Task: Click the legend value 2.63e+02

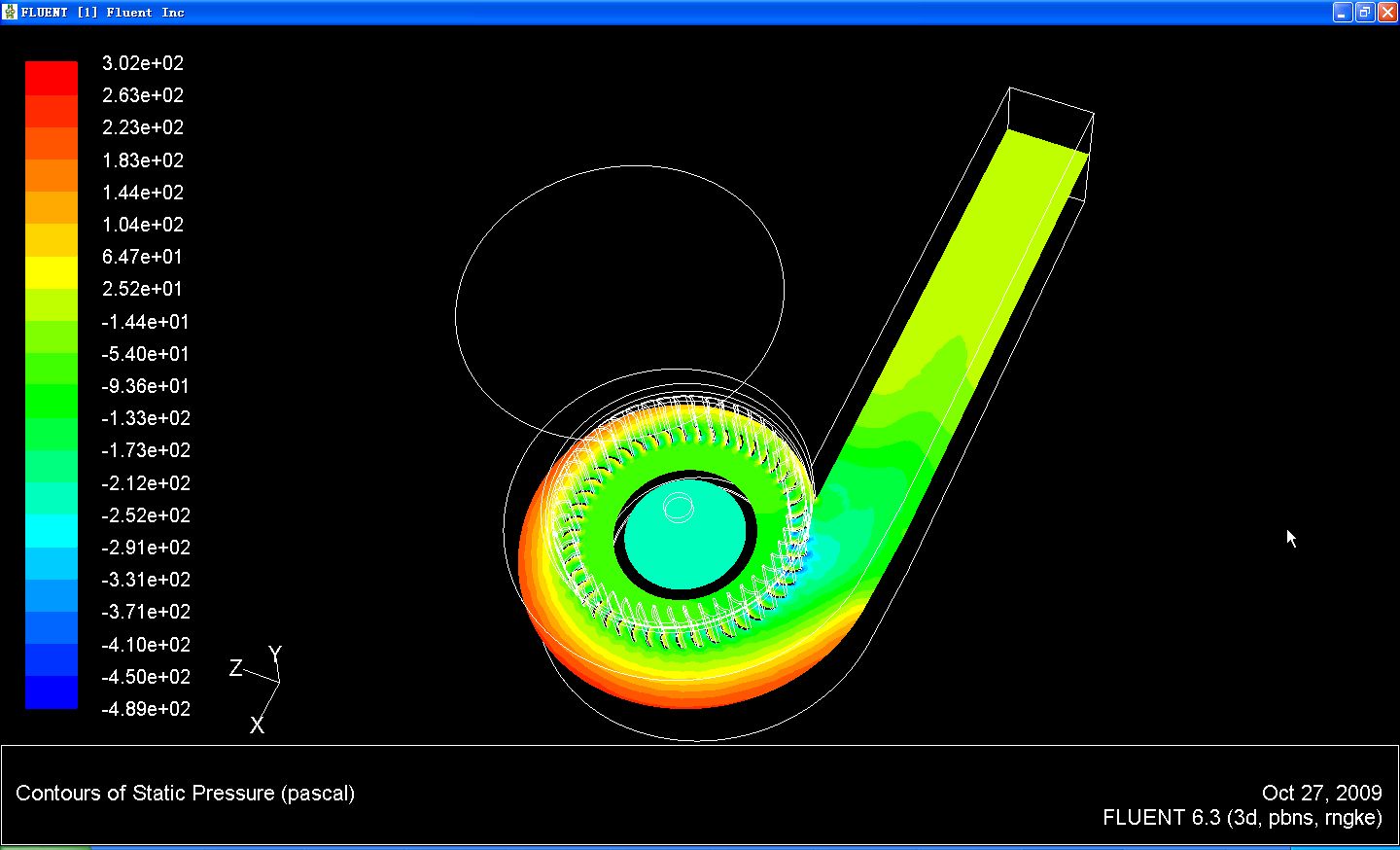Action: [143, 95]
